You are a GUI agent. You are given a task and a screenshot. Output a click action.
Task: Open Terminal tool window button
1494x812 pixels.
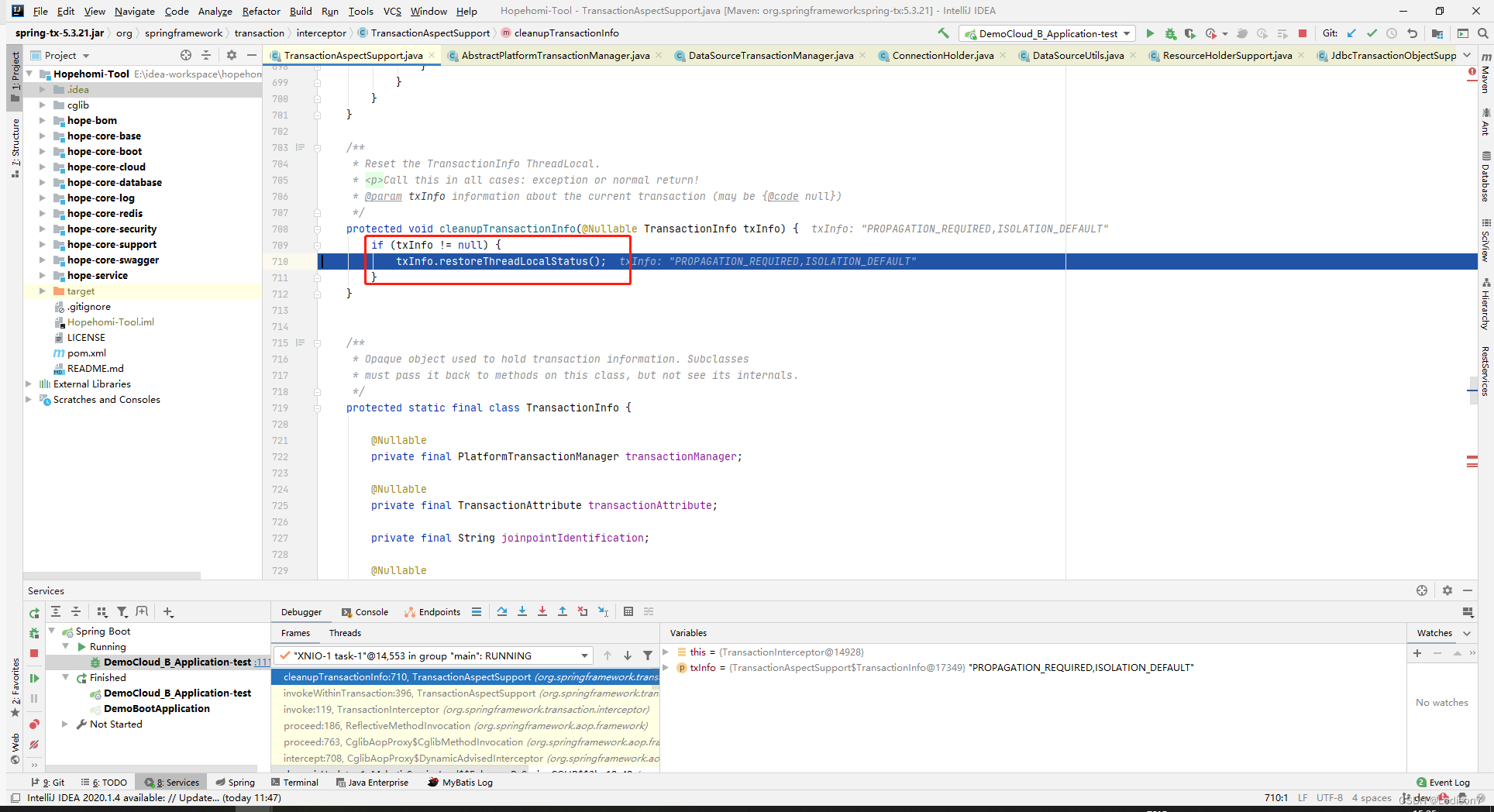(295, 783)
